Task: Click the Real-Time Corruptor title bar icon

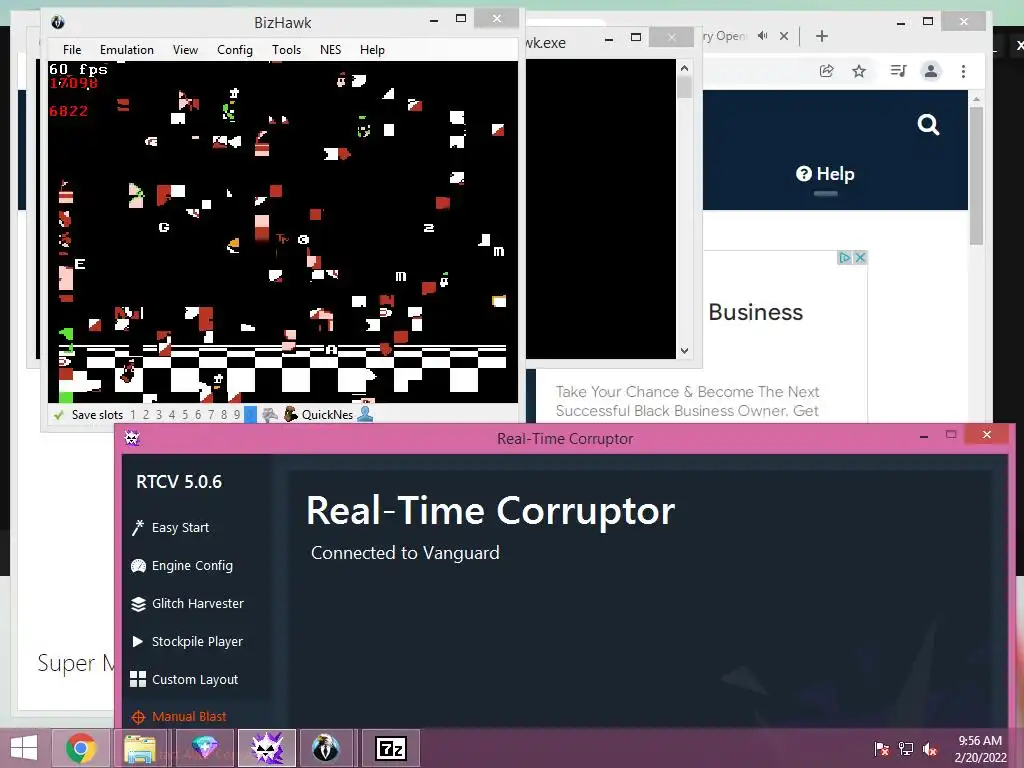Action: point(132,438)
